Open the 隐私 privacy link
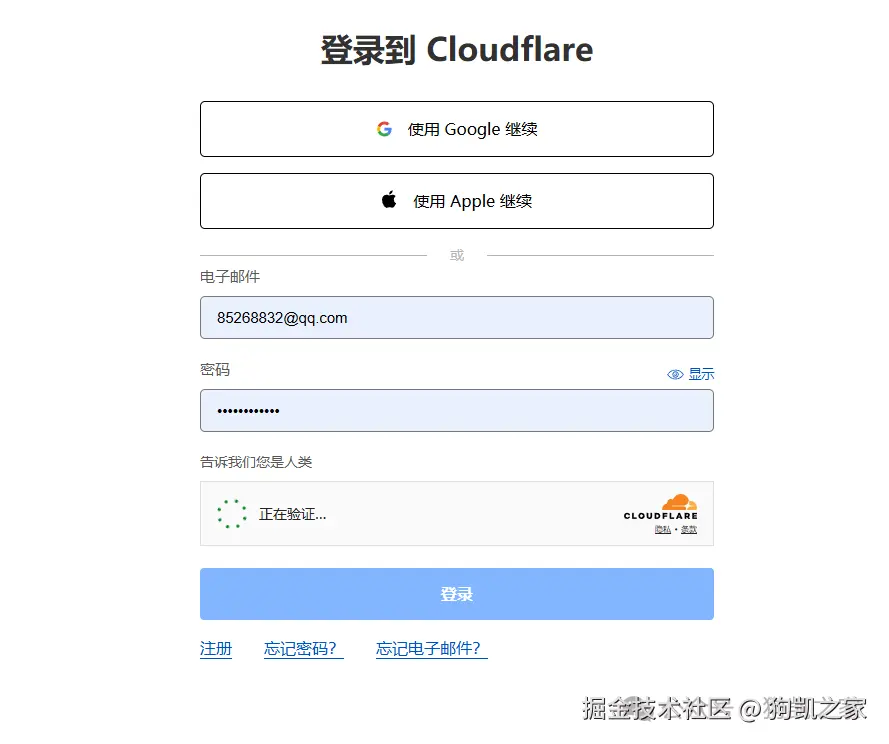 click(x=661, y=528)
